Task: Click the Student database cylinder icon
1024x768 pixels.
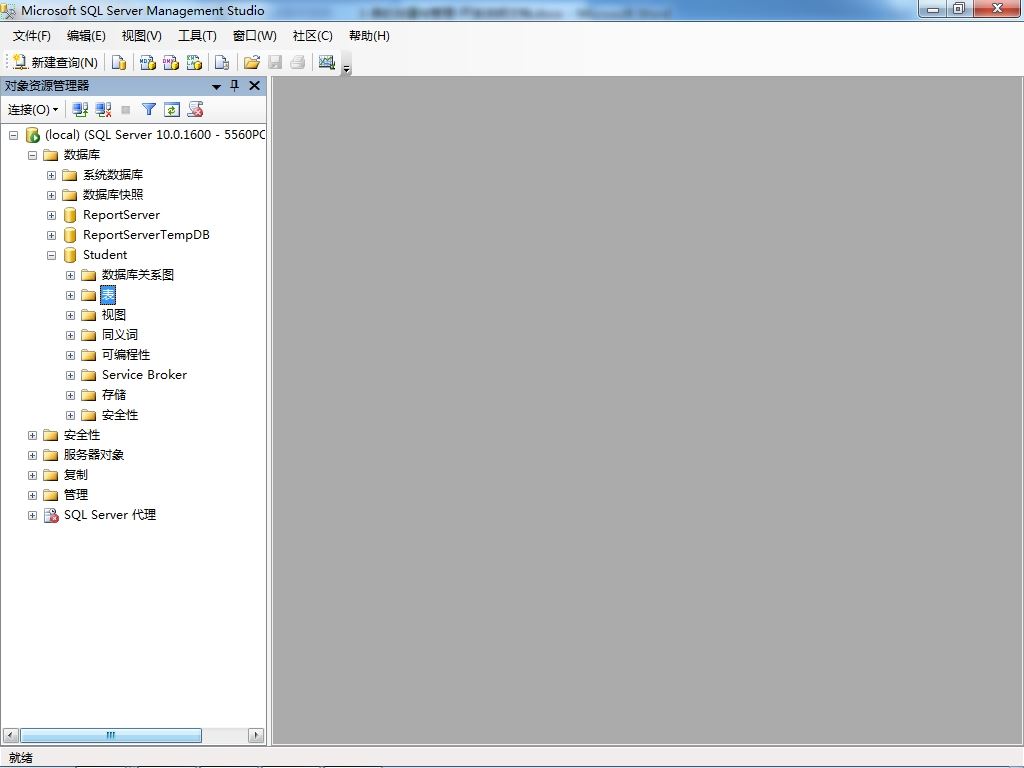Action: [x=70, y=255]
